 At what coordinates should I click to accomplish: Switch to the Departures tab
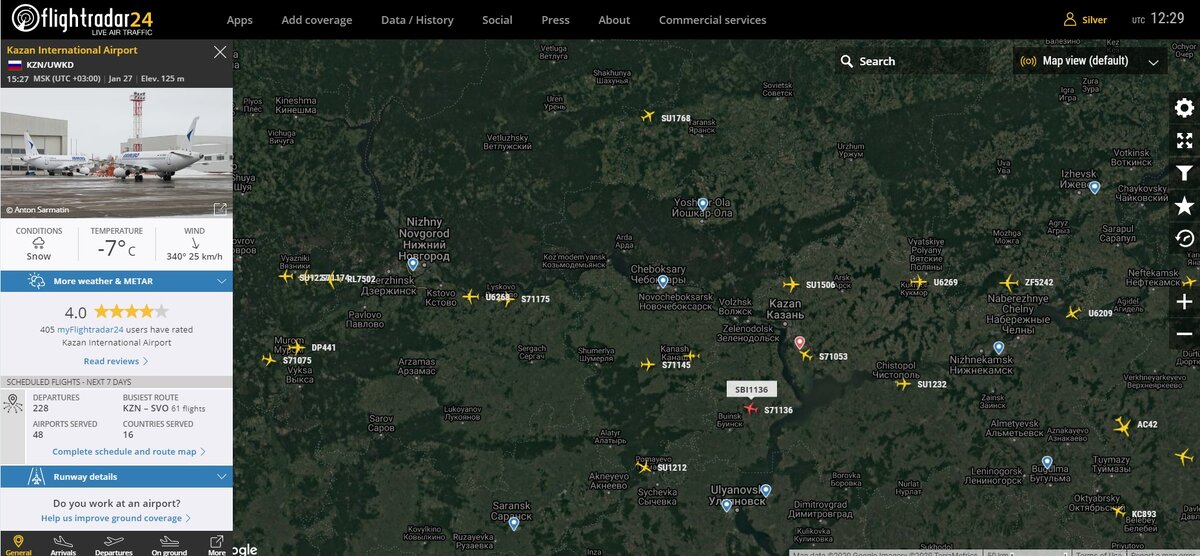(x=114, y=545)
